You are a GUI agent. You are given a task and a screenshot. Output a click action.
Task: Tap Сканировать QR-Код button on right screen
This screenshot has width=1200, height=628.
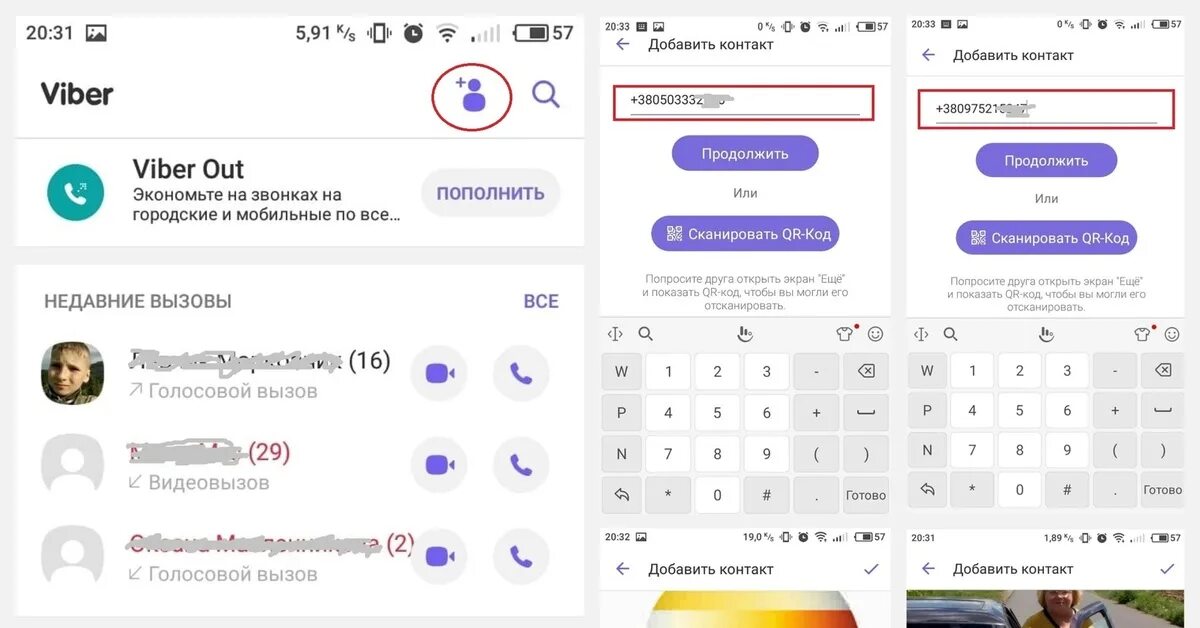tap(1047, 238)
